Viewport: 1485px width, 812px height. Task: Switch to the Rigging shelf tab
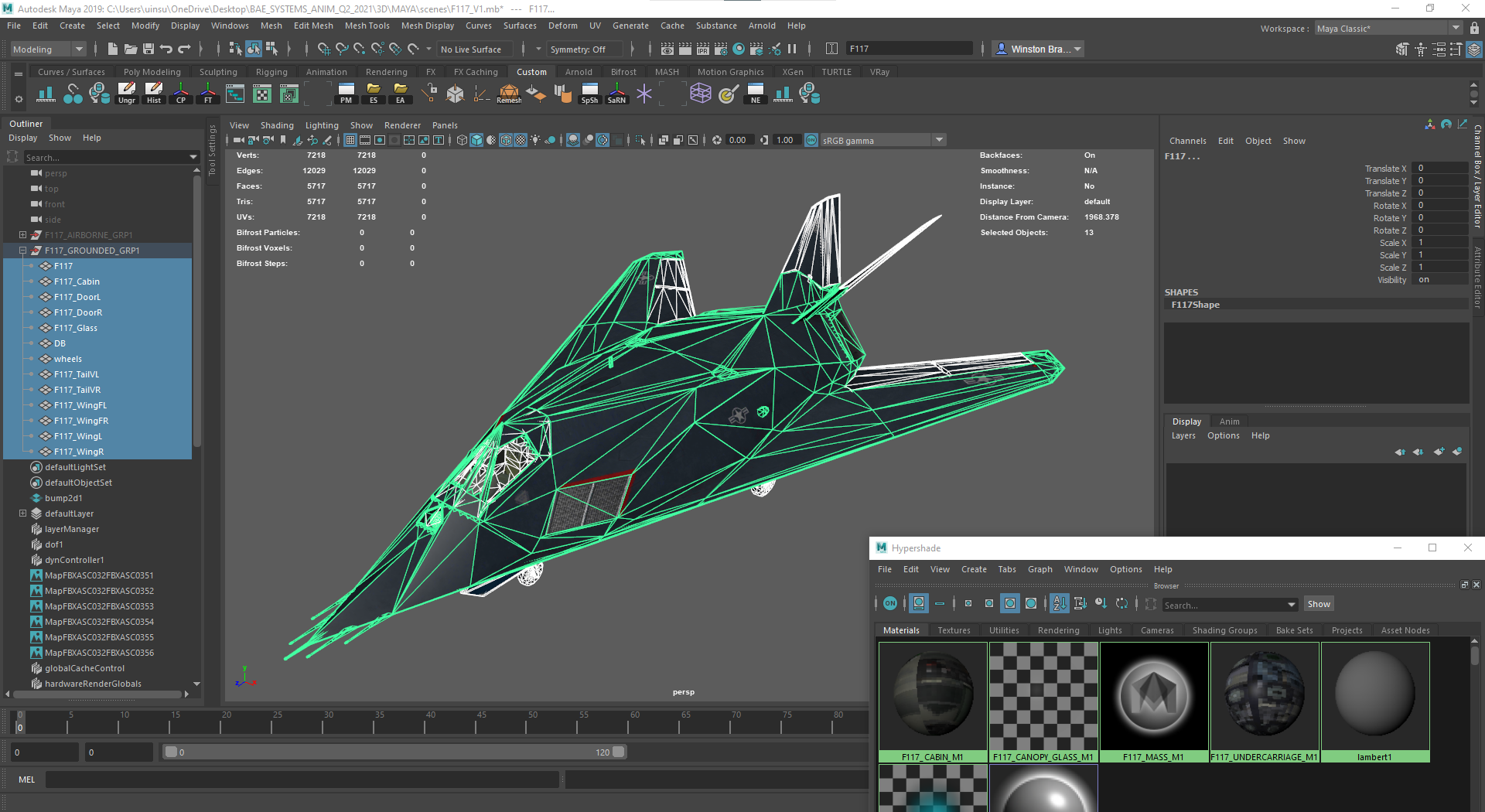click(x=271, y=72)
